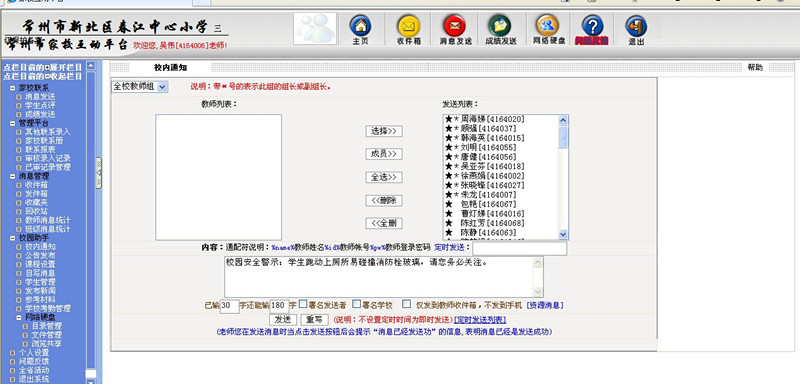Image resolution: width=800 pixels, height=384 pixels.
Task: Collapse the 网络硬盘 sidebar folder
Action: click(x=19, y=317)
